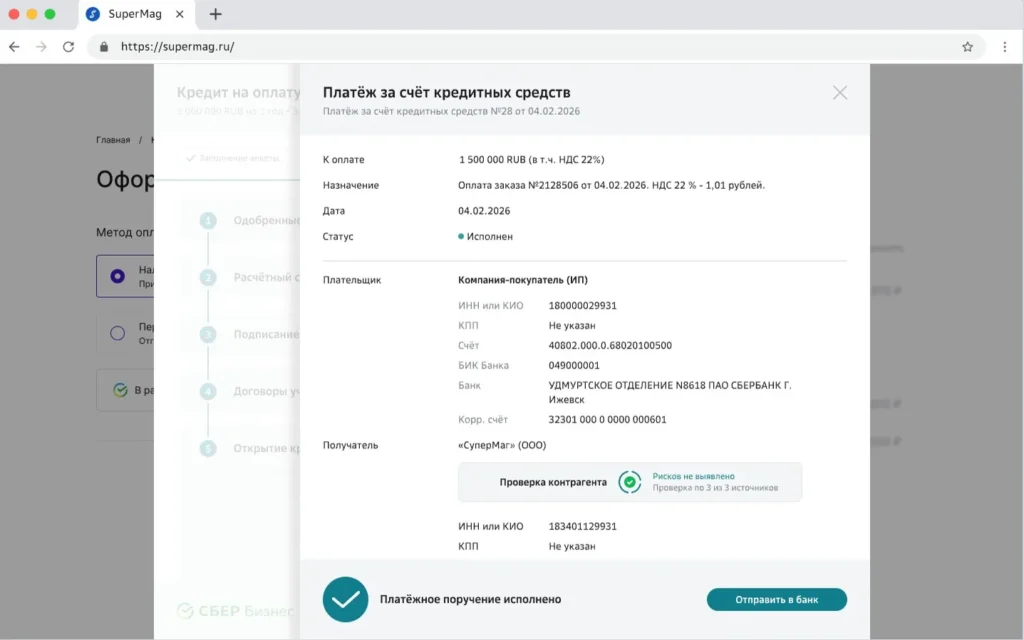1024x640 pixels.
Task: Click 'Проверка по 3 из 3 источников' text
Action: point(715,488)
